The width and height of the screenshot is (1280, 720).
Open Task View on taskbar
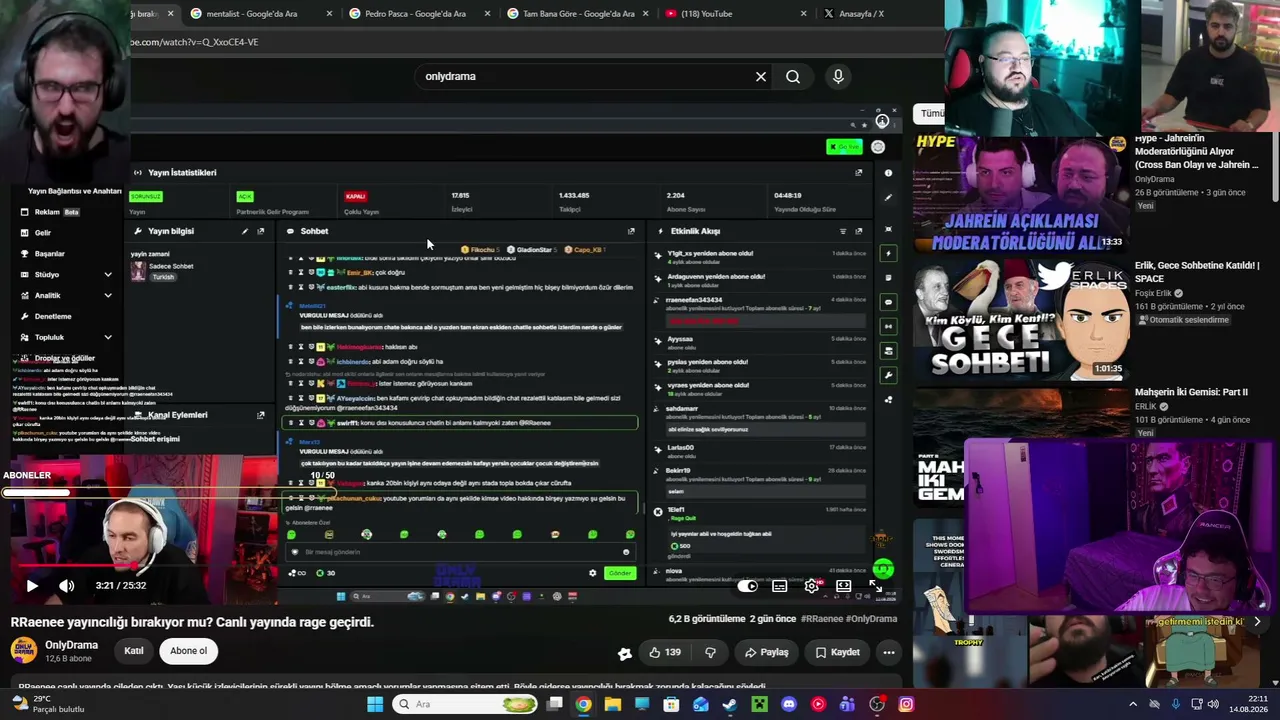(x=555, y=704)
